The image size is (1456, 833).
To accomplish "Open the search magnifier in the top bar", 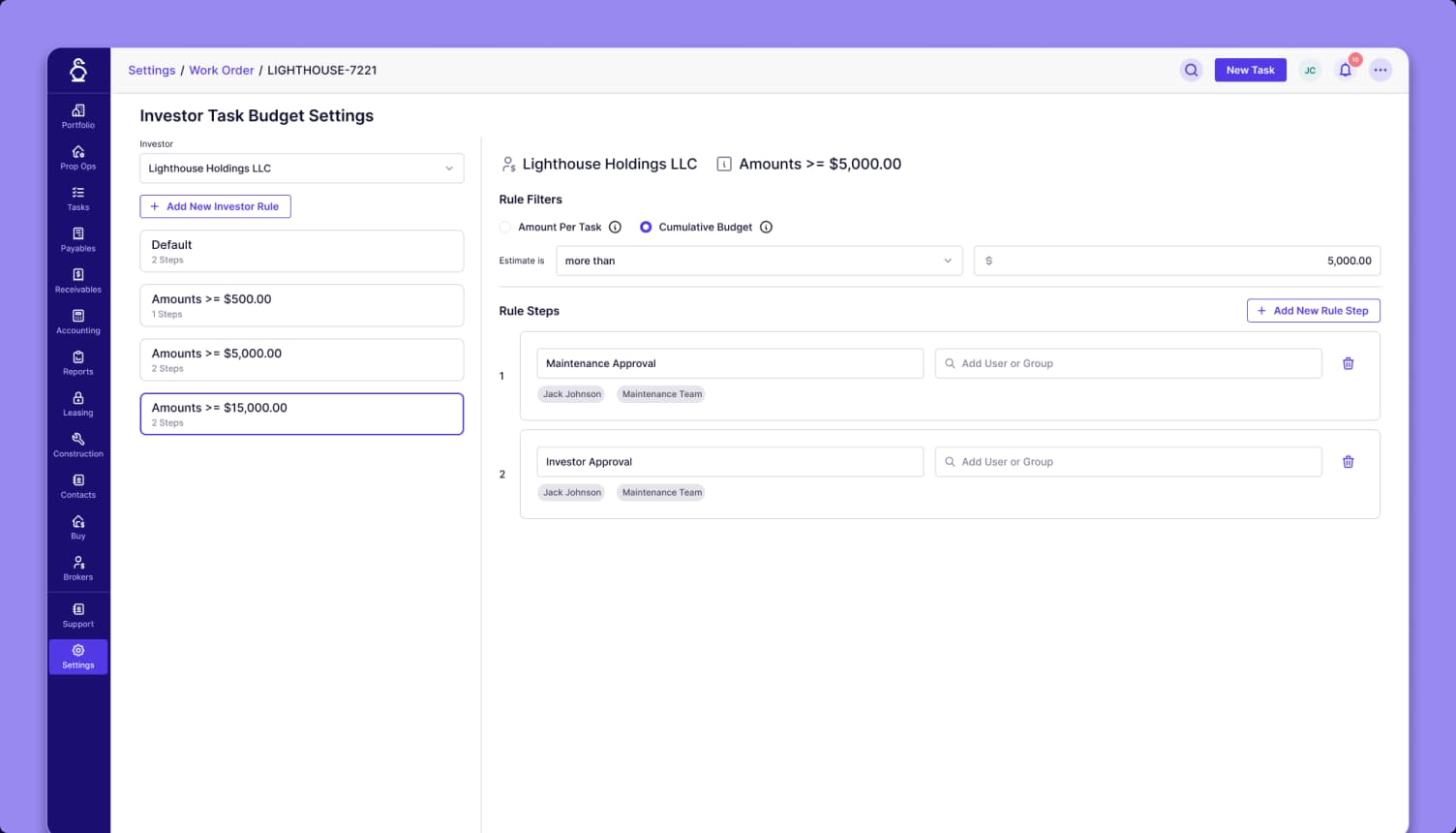I will [1191, 70].
